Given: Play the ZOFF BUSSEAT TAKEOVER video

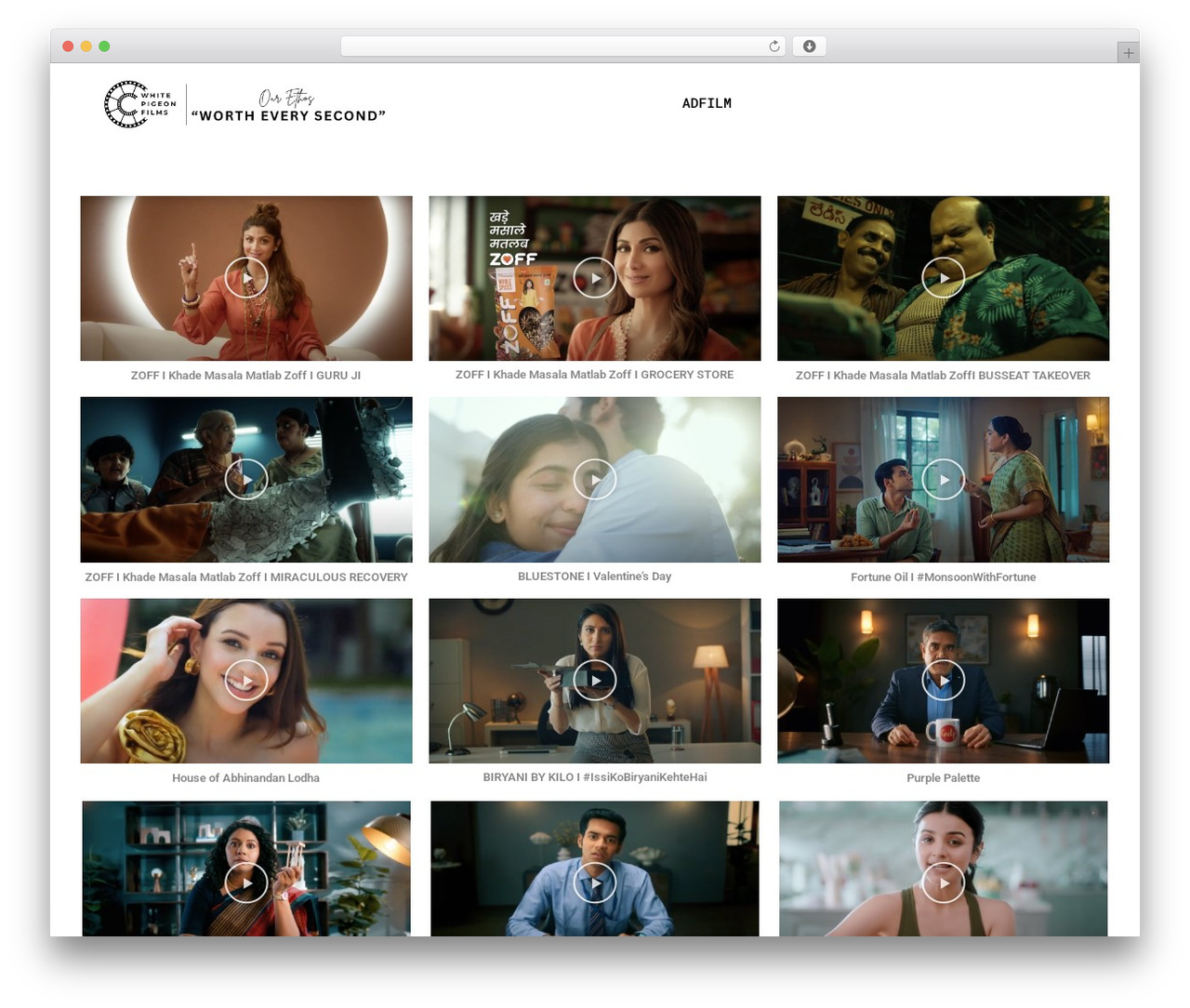Looking at the screenshot, I should [944, 278].
